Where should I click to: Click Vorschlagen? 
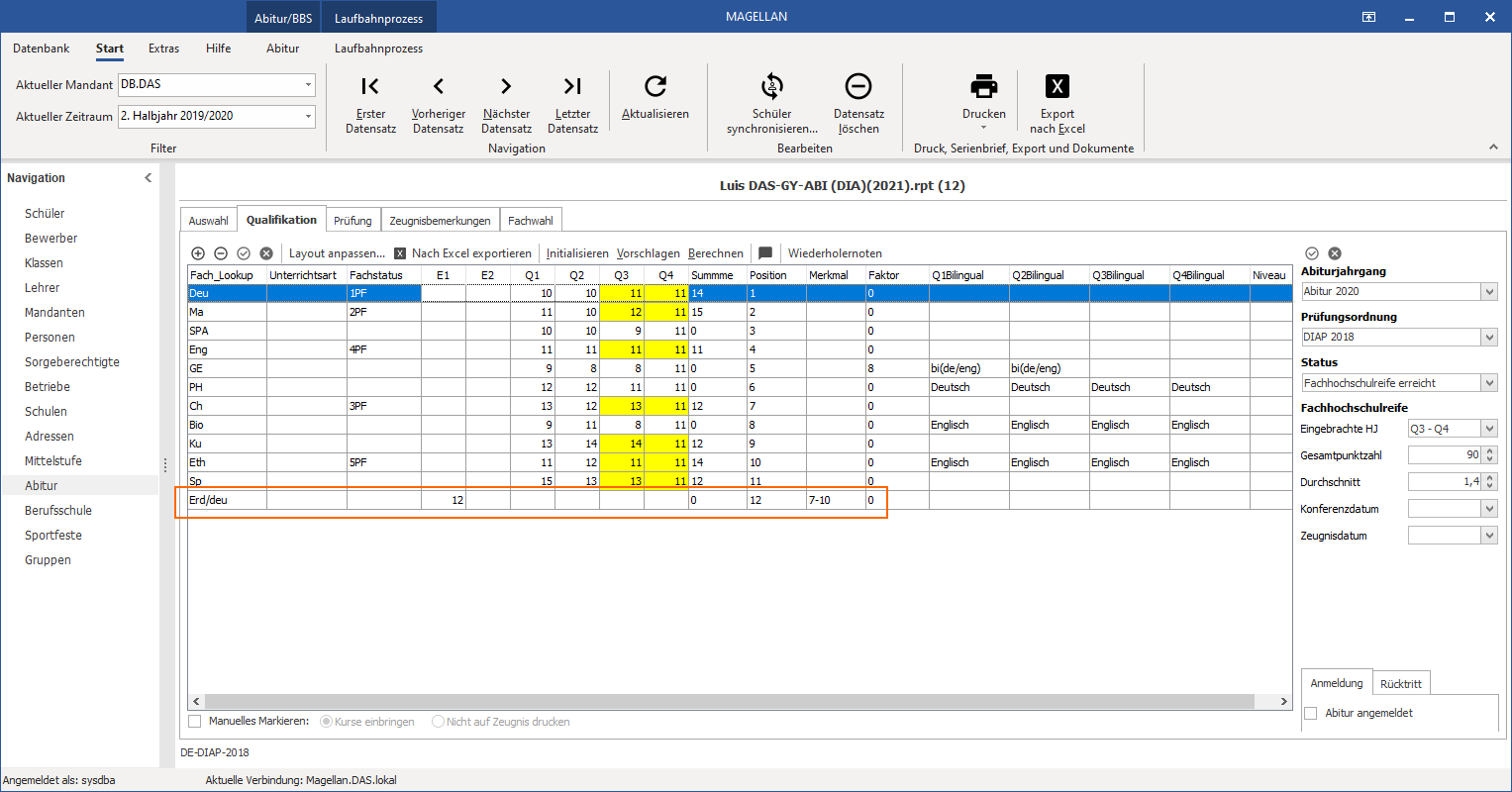click(649, 253)
